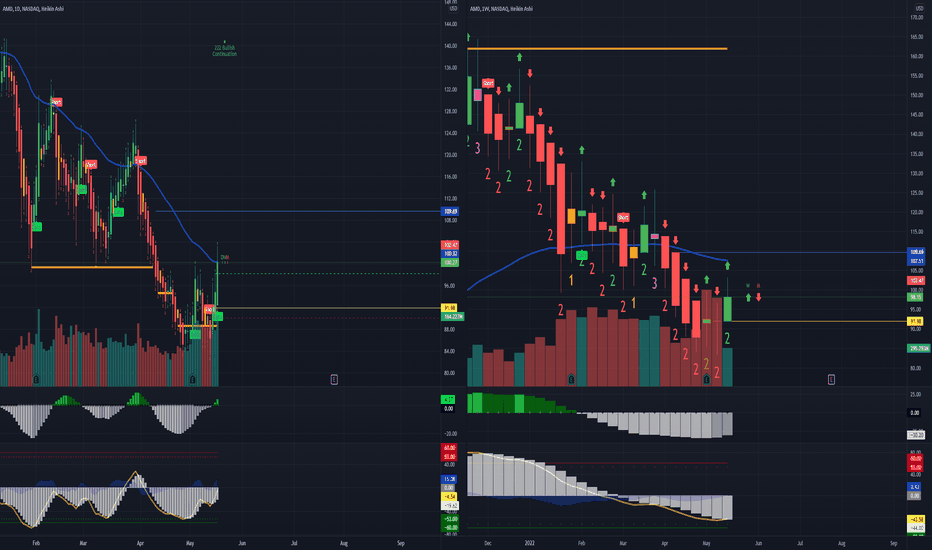Click the AMD 1W NASDAQ Heikin Ashi title
Screen dimensions: 932x550
[x=501, y=9]
